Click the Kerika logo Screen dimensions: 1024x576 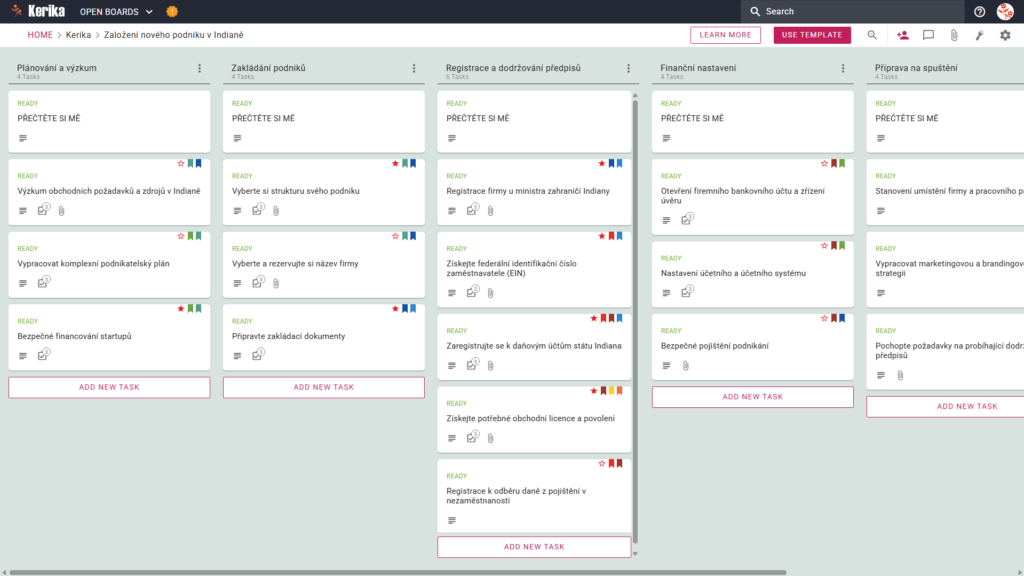[x=39, y=11]
